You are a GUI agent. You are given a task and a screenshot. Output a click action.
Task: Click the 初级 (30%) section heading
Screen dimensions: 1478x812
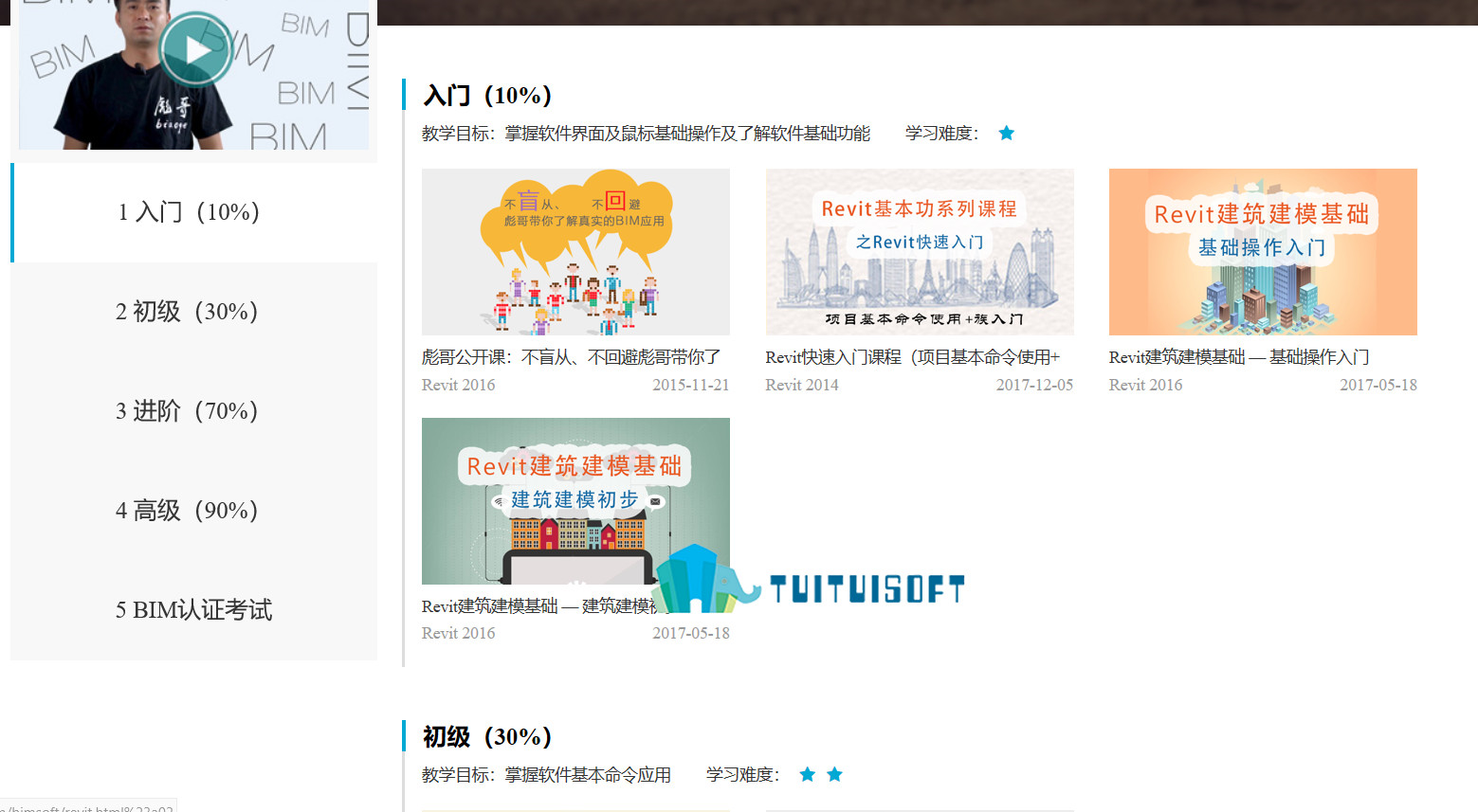click(487, 737)
